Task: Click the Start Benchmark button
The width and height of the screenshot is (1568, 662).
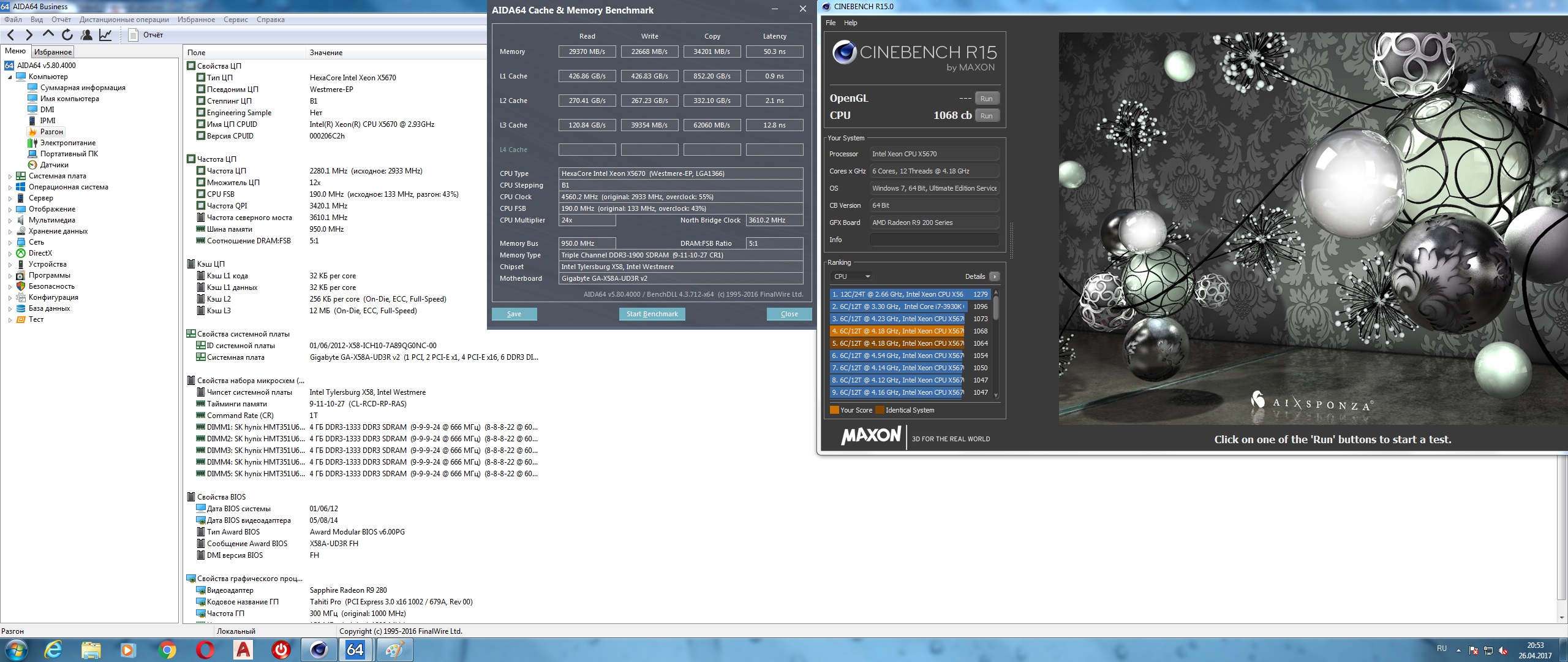Action: tap(652, 314)
